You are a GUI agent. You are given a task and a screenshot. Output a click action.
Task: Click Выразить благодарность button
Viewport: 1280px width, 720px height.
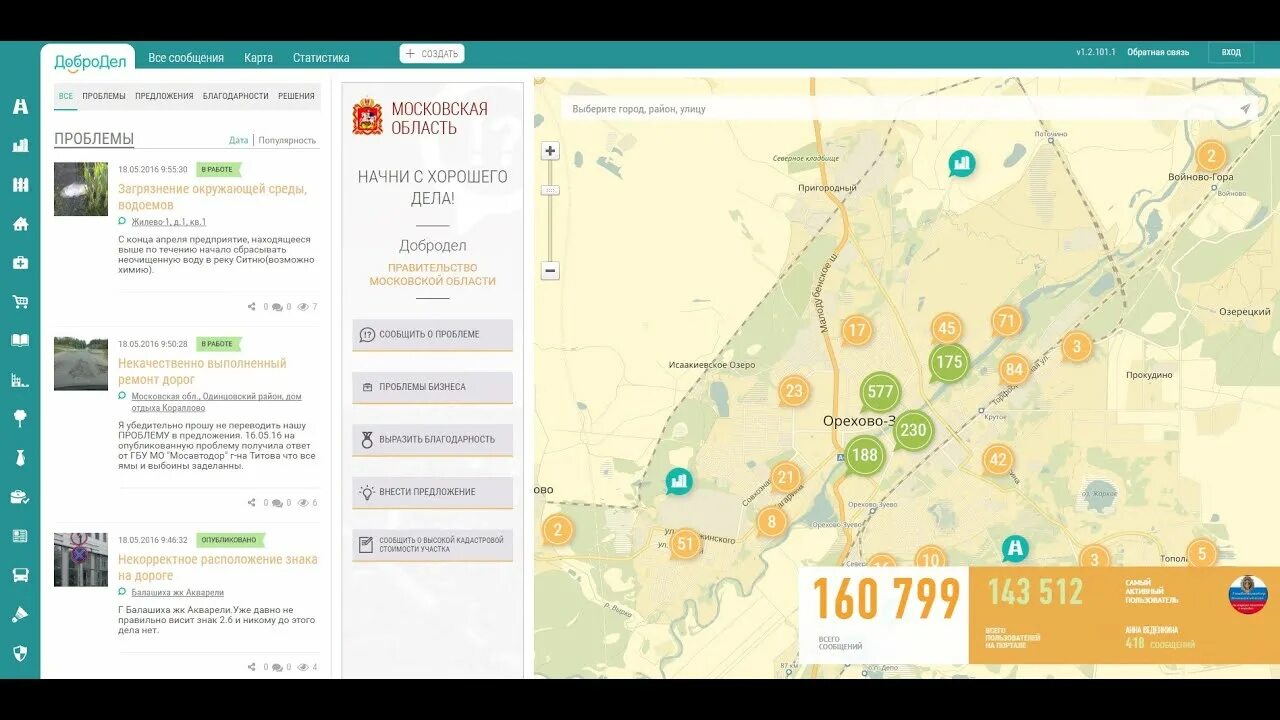pos(432,439)
